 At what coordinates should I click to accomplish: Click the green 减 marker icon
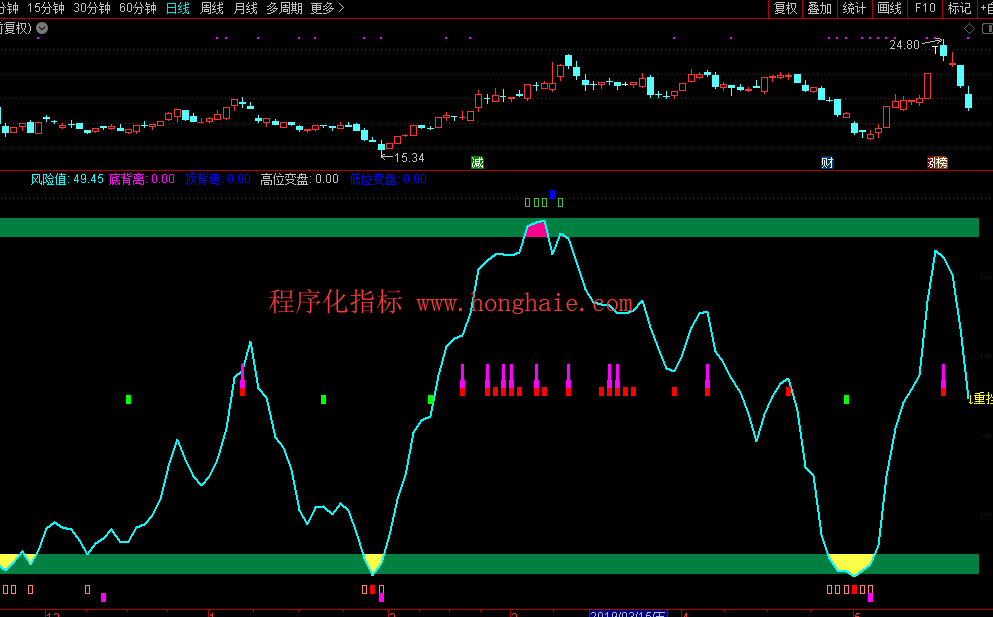[477, 162]
